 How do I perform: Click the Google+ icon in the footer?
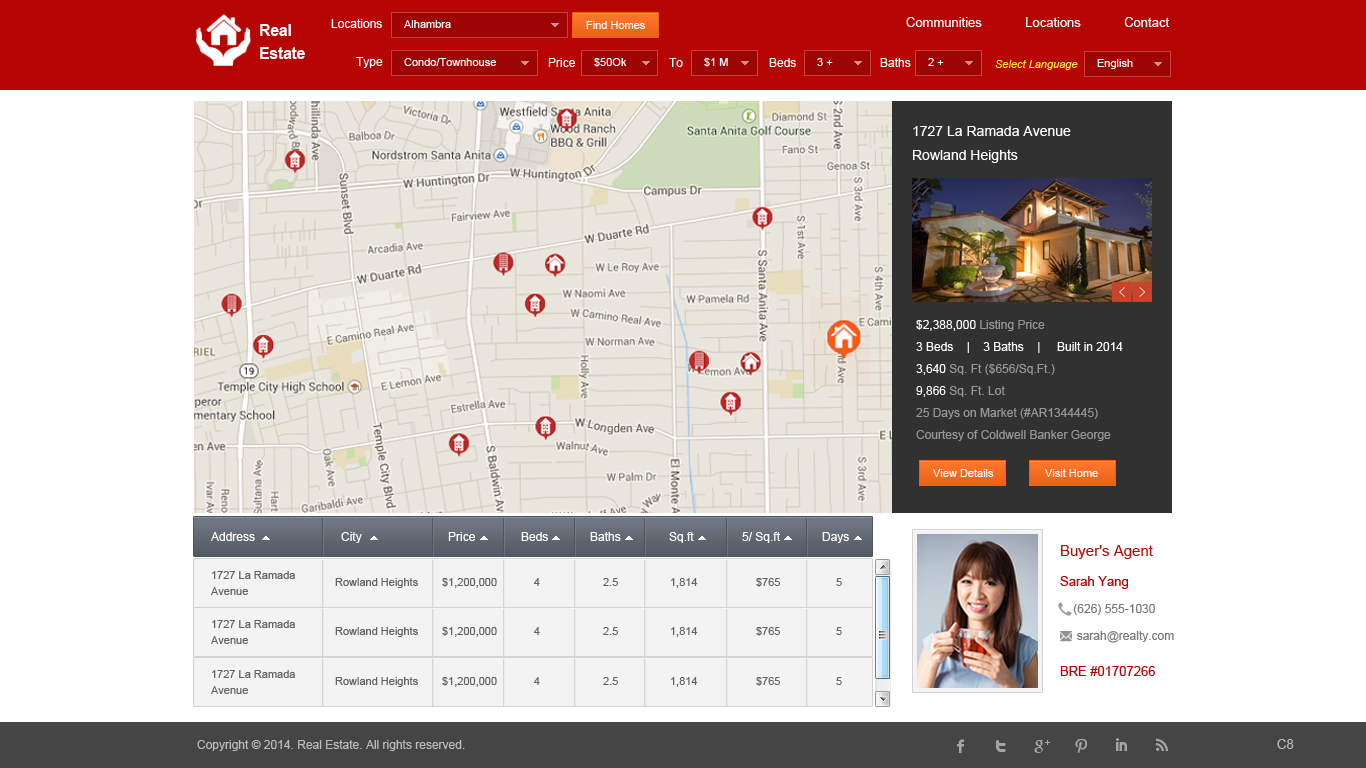1041,745
